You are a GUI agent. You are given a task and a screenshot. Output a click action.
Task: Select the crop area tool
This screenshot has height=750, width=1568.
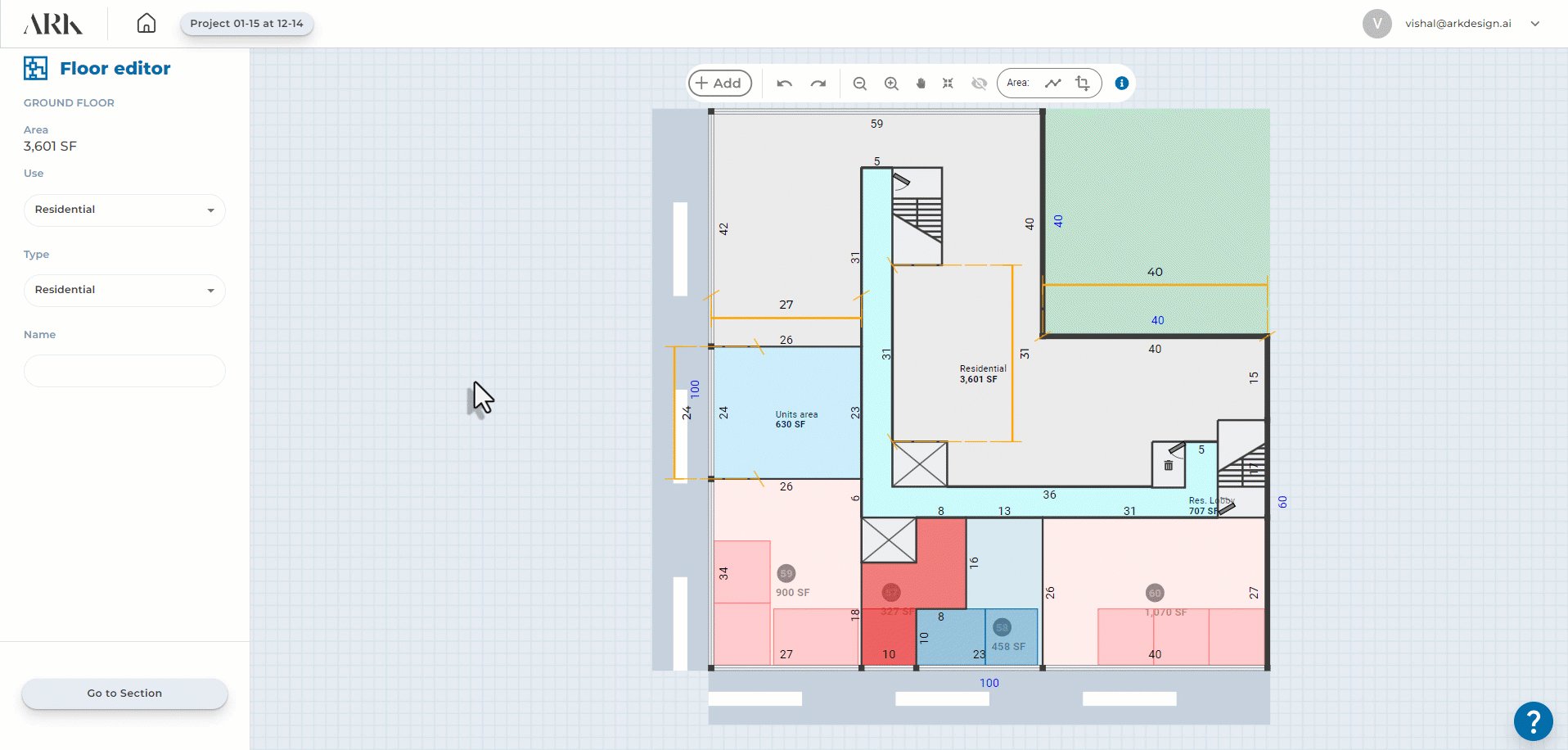tap(1083, 83)
